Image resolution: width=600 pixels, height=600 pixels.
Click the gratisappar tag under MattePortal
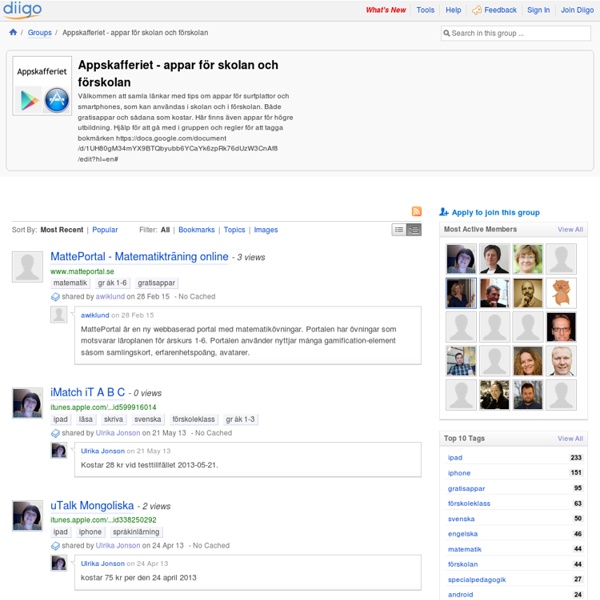156,283
